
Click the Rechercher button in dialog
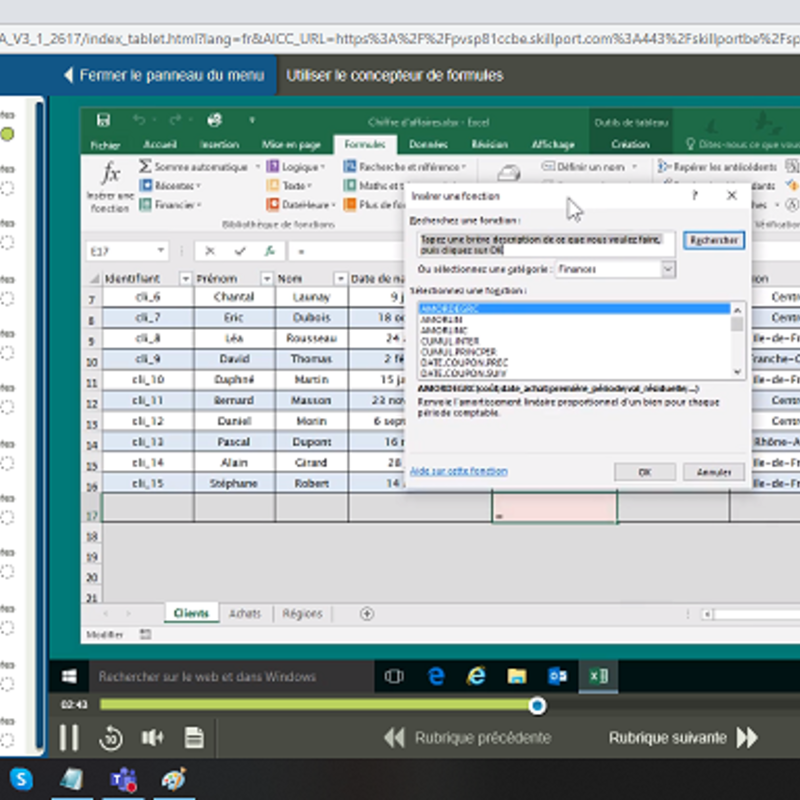(x=713, y=240)
